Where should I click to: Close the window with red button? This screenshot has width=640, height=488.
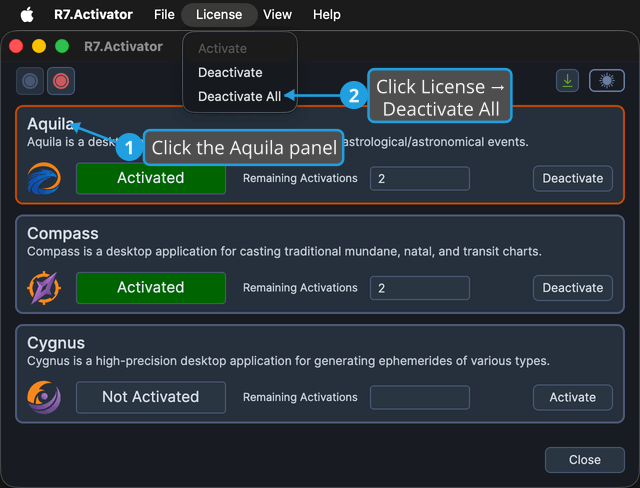(16, 46)
